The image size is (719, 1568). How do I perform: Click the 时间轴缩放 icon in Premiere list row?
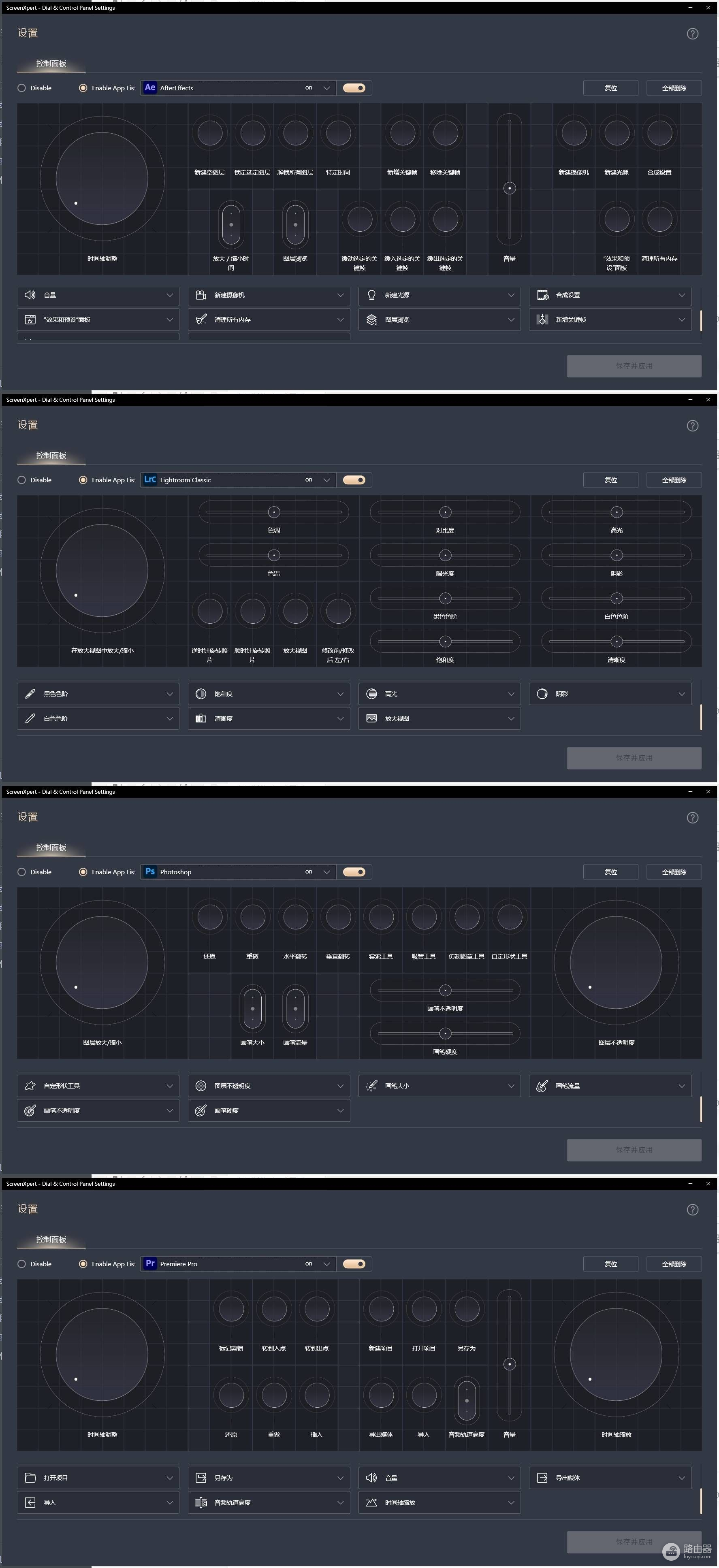pos(371,1502)
